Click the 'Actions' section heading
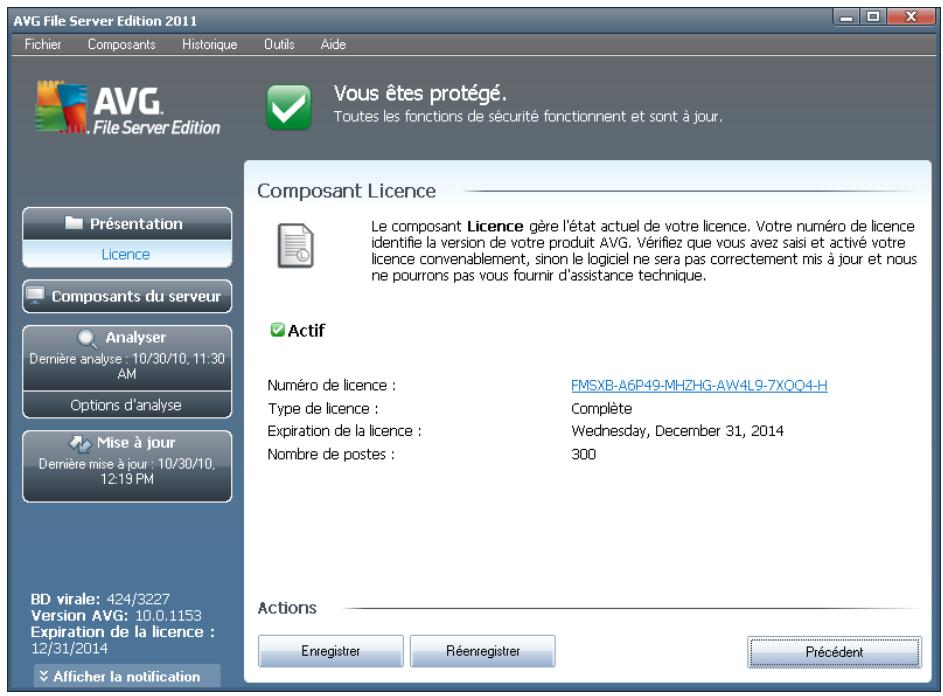Image resolution: width=943 pixels, height=696 pixels. point(287,608)
